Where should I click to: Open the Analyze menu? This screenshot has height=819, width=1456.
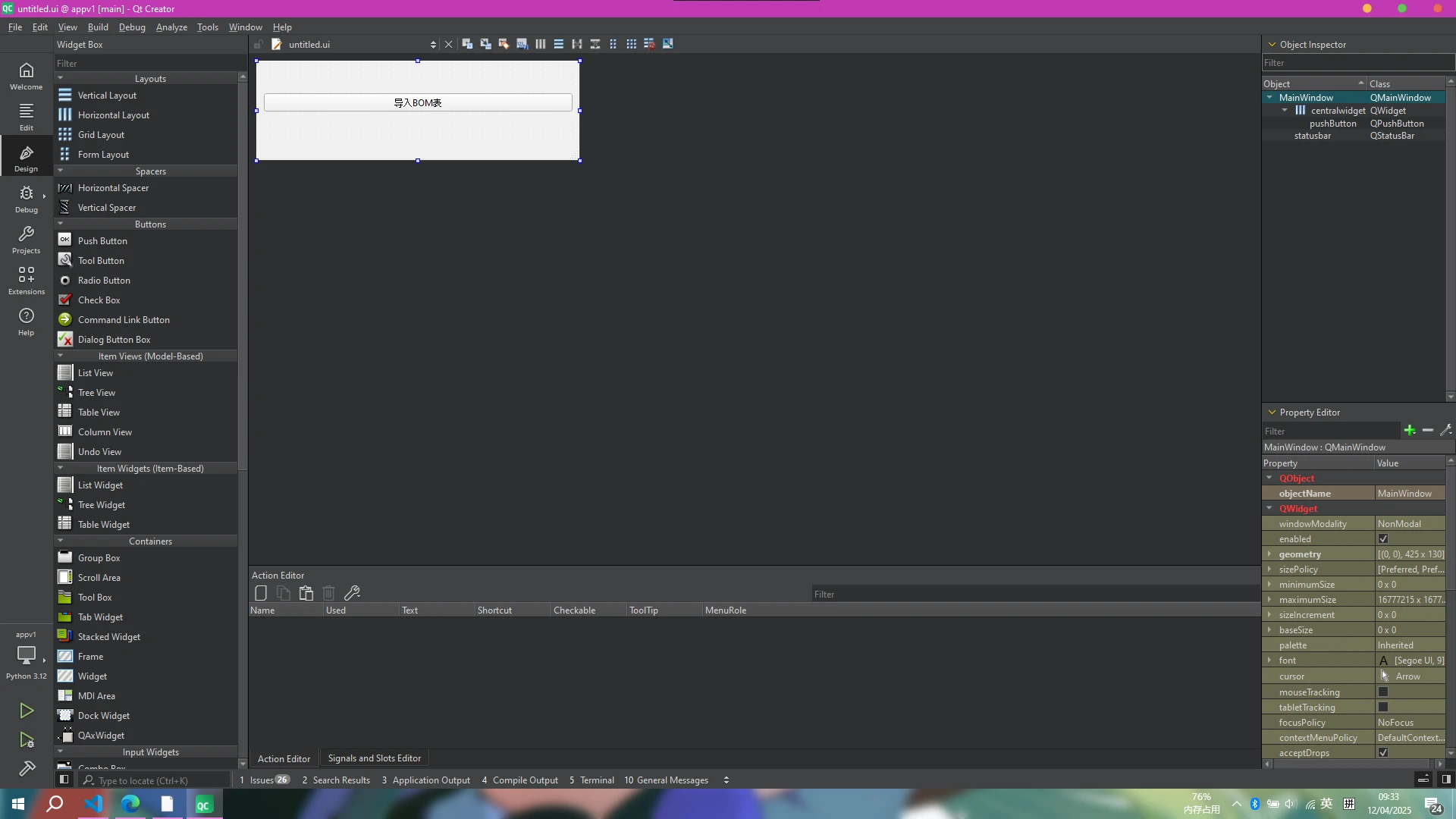[x=171, y=27]
